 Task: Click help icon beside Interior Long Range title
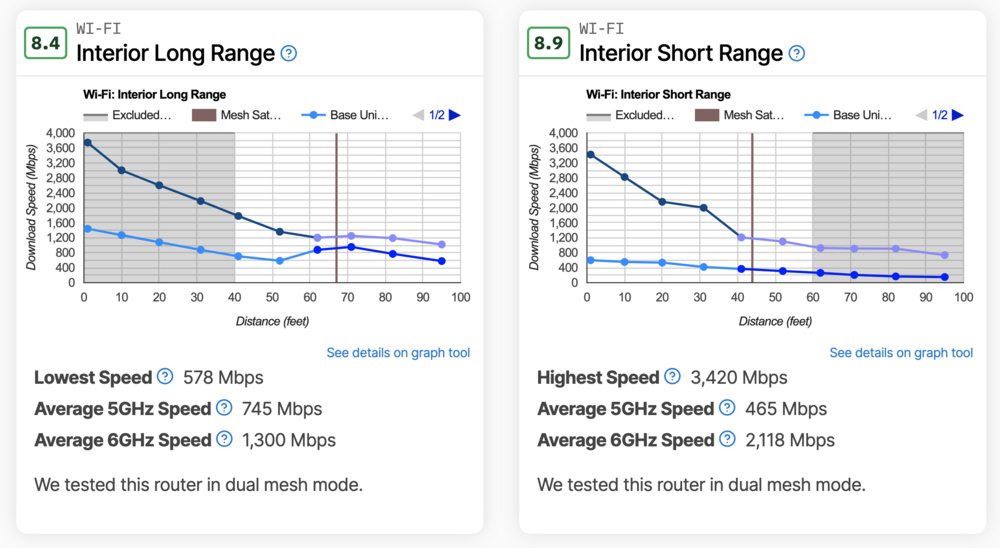289,53
